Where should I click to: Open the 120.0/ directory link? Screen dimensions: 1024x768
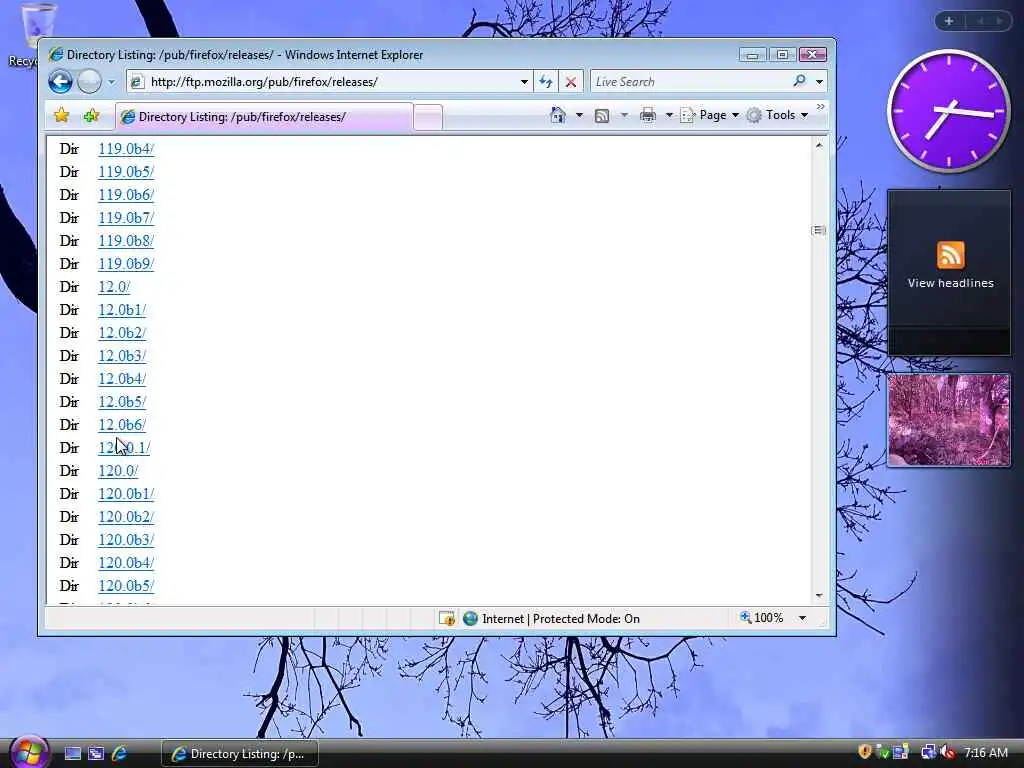pyautogui.click(x=118, y=471)
